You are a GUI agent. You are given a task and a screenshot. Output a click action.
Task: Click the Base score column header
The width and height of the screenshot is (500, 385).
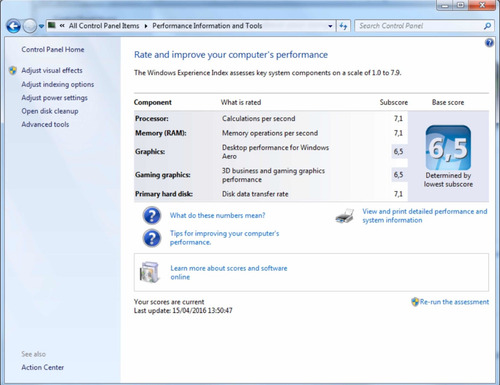(448, 102)
